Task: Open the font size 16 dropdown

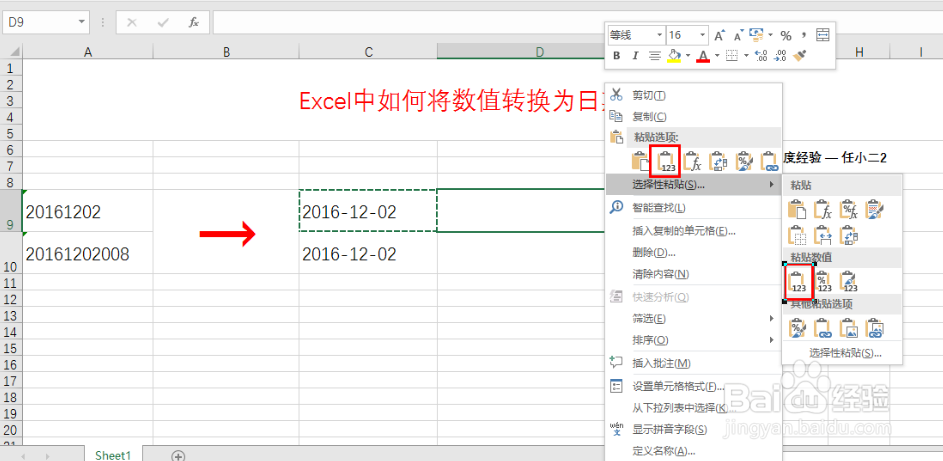Action: click(x=702, y=35)
